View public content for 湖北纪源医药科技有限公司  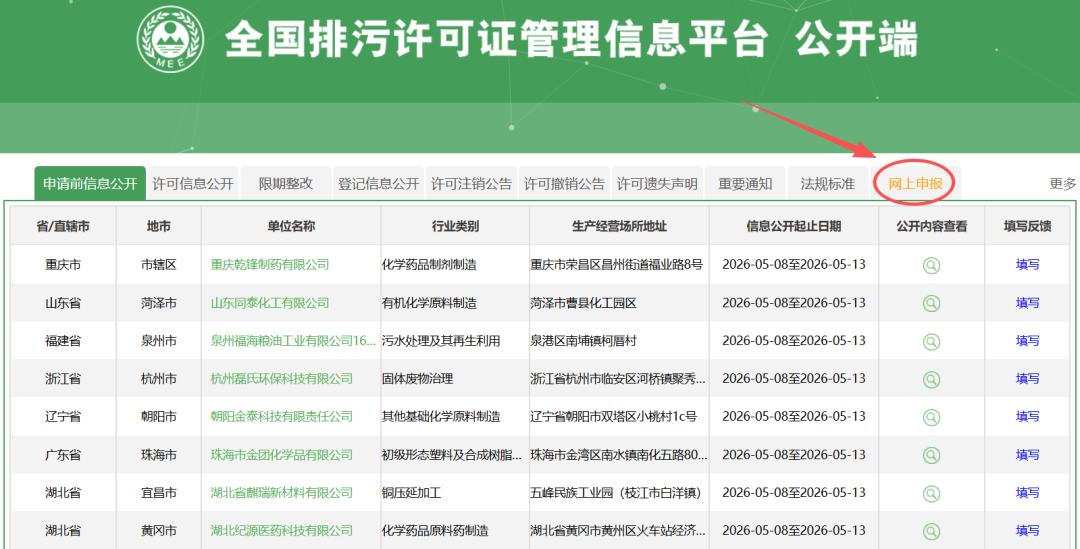(931, 531)
